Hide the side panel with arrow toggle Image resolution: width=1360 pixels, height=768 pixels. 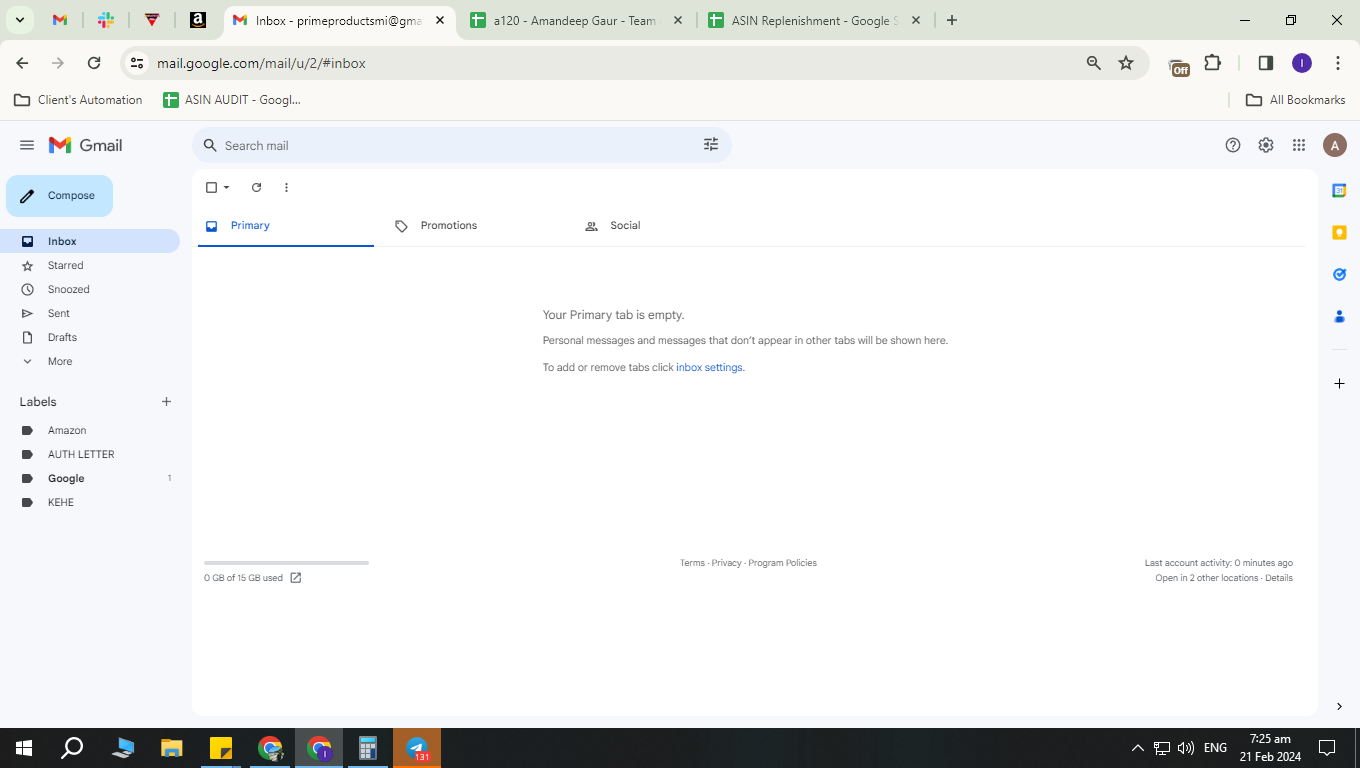(x=1339, y=706)
